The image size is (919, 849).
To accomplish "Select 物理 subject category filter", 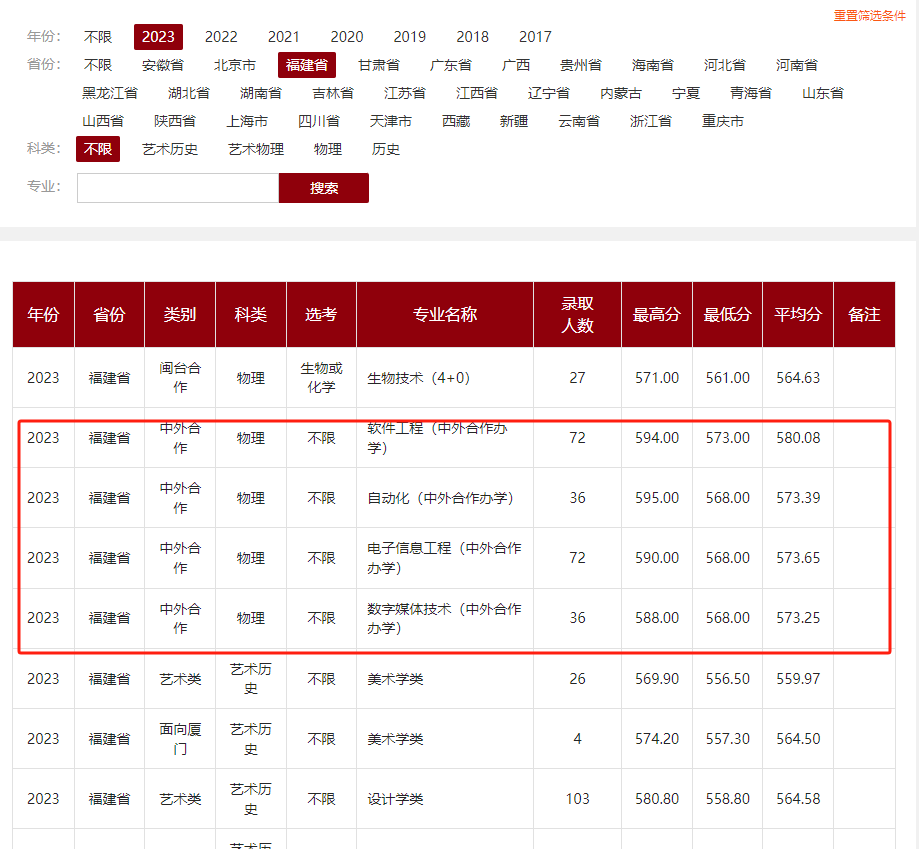I will pyautogui.click(x=328, y=149).
